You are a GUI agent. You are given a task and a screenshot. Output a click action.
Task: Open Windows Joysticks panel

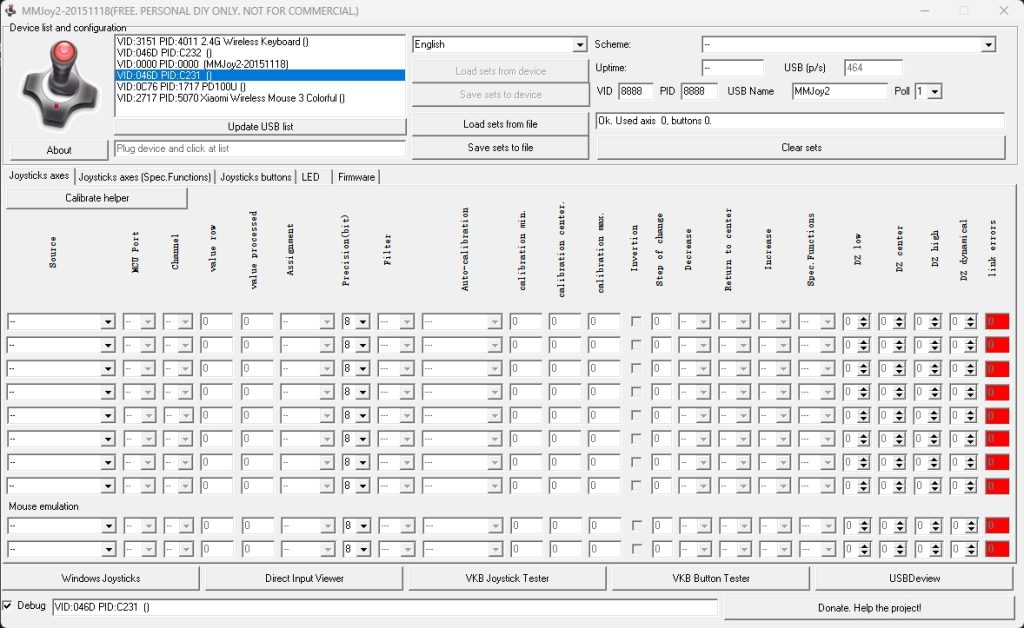101,578
